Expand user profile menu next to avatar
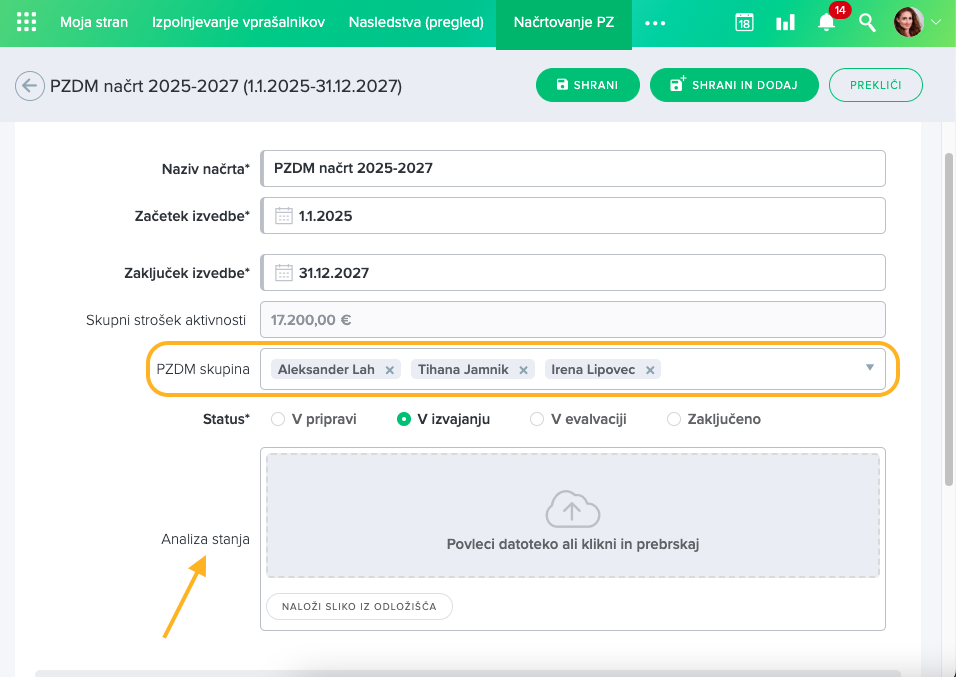The image size is (956, 677). pyautogui.click(x=936, y=22)
